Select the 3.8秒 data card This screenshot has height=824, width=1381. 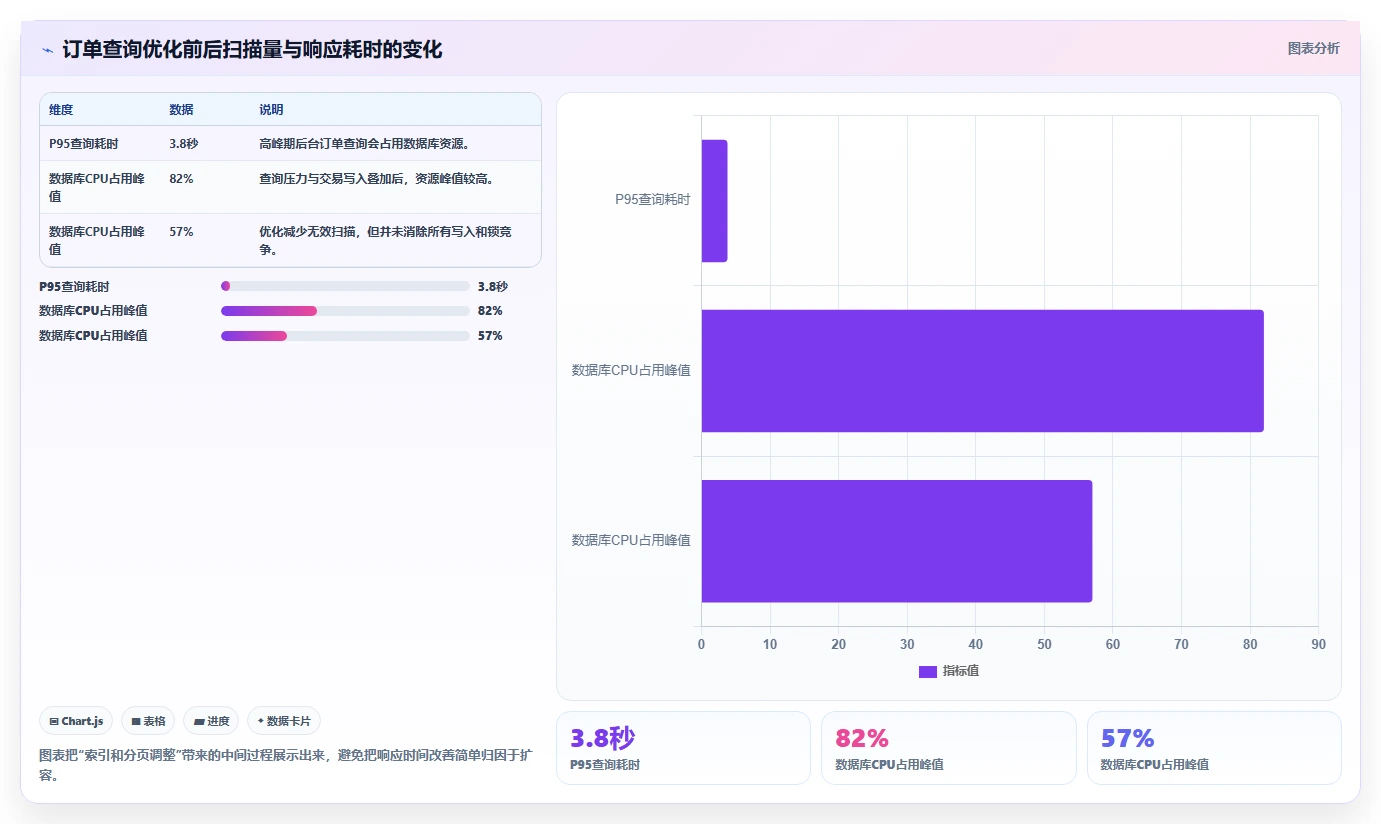click(683, 748)
